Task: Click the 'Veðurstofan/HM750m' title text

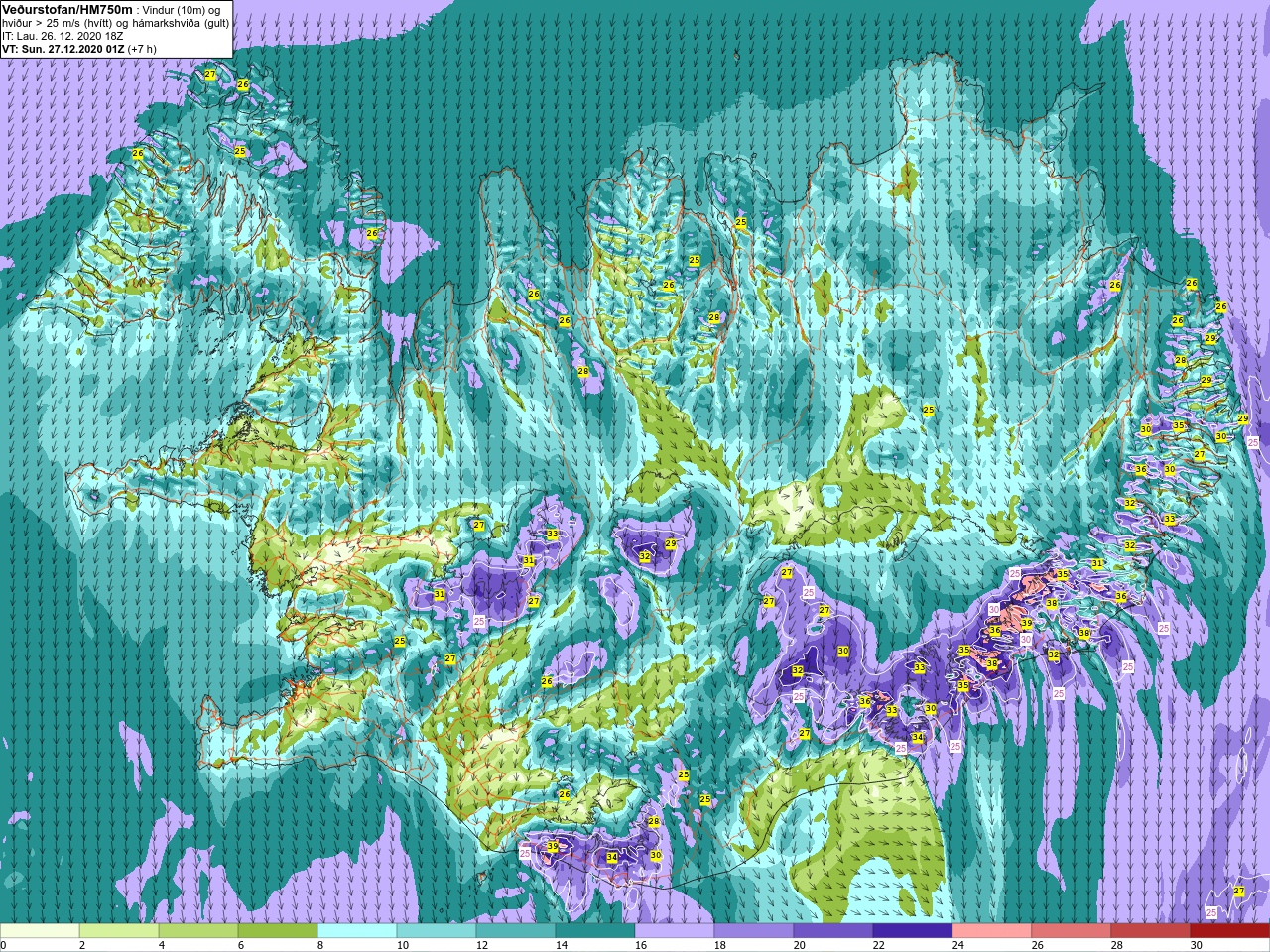Action: pos(66,8)
